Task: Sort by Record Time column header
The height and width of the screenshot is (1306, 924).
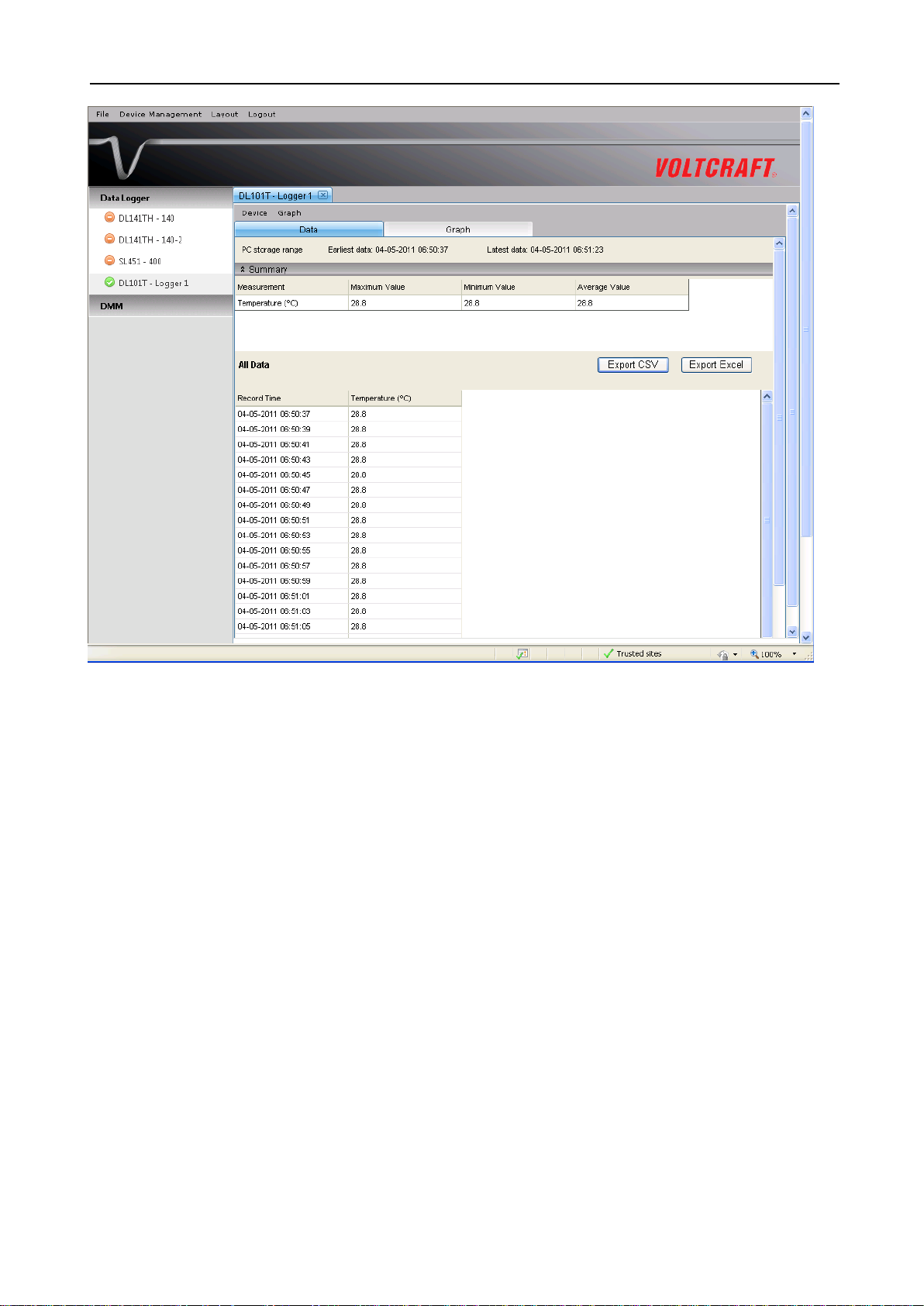Action: 291,398
